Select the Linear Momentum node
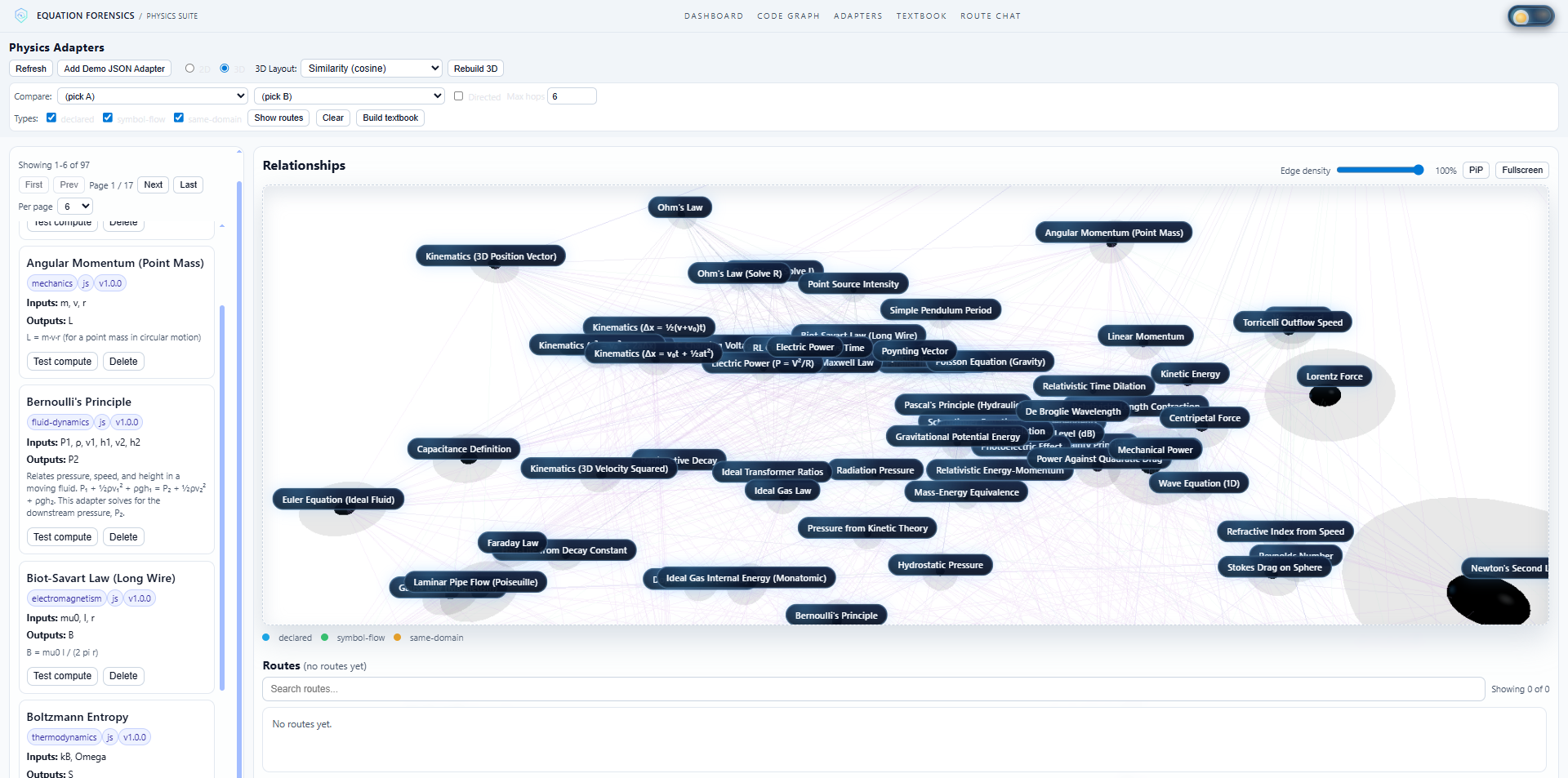Image resolution: width=1568 pixels, height=778 pixels. pyautogui.click(x=1146, y=336)
